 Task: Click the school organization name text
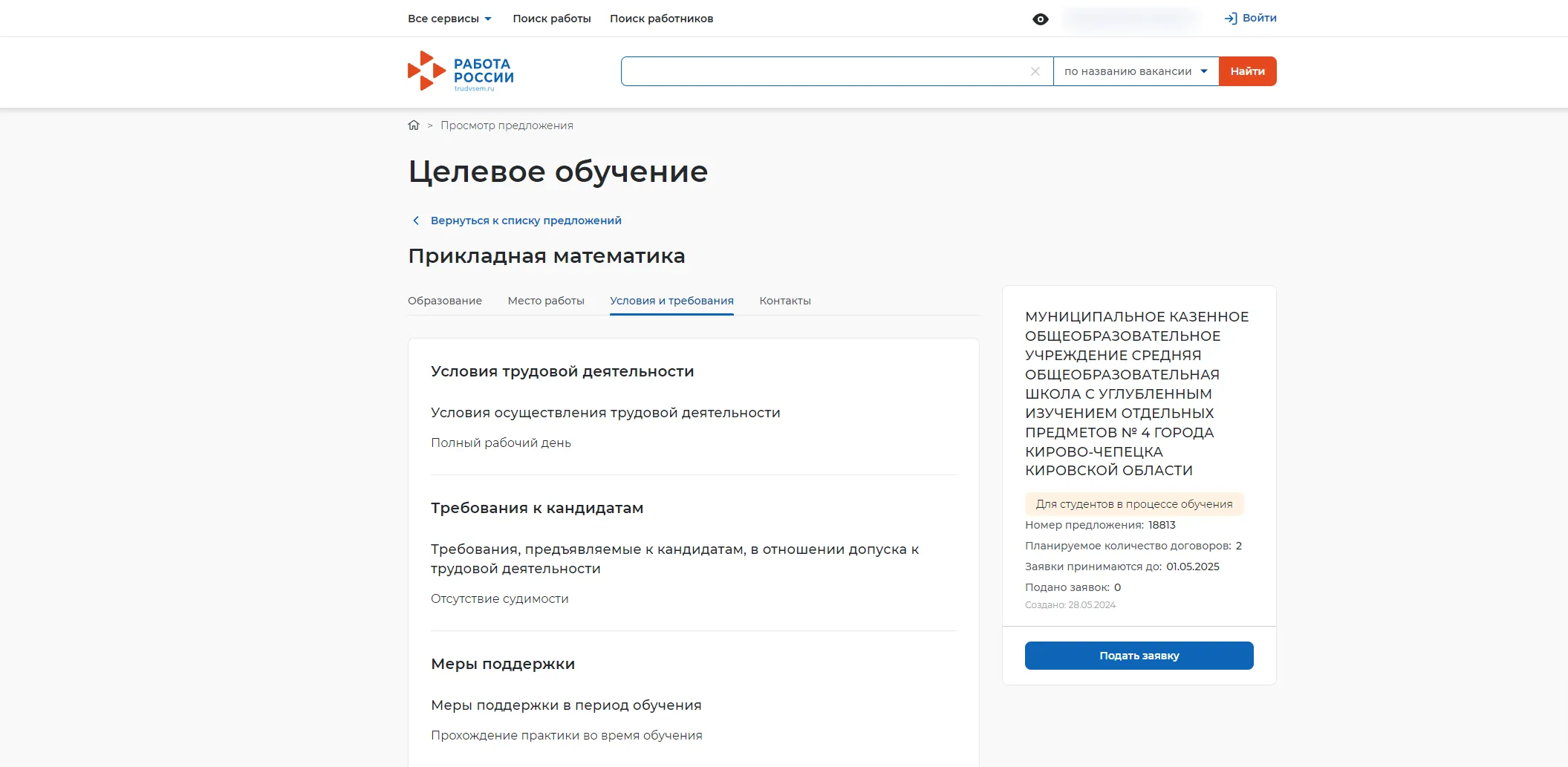click(1136, 394)
